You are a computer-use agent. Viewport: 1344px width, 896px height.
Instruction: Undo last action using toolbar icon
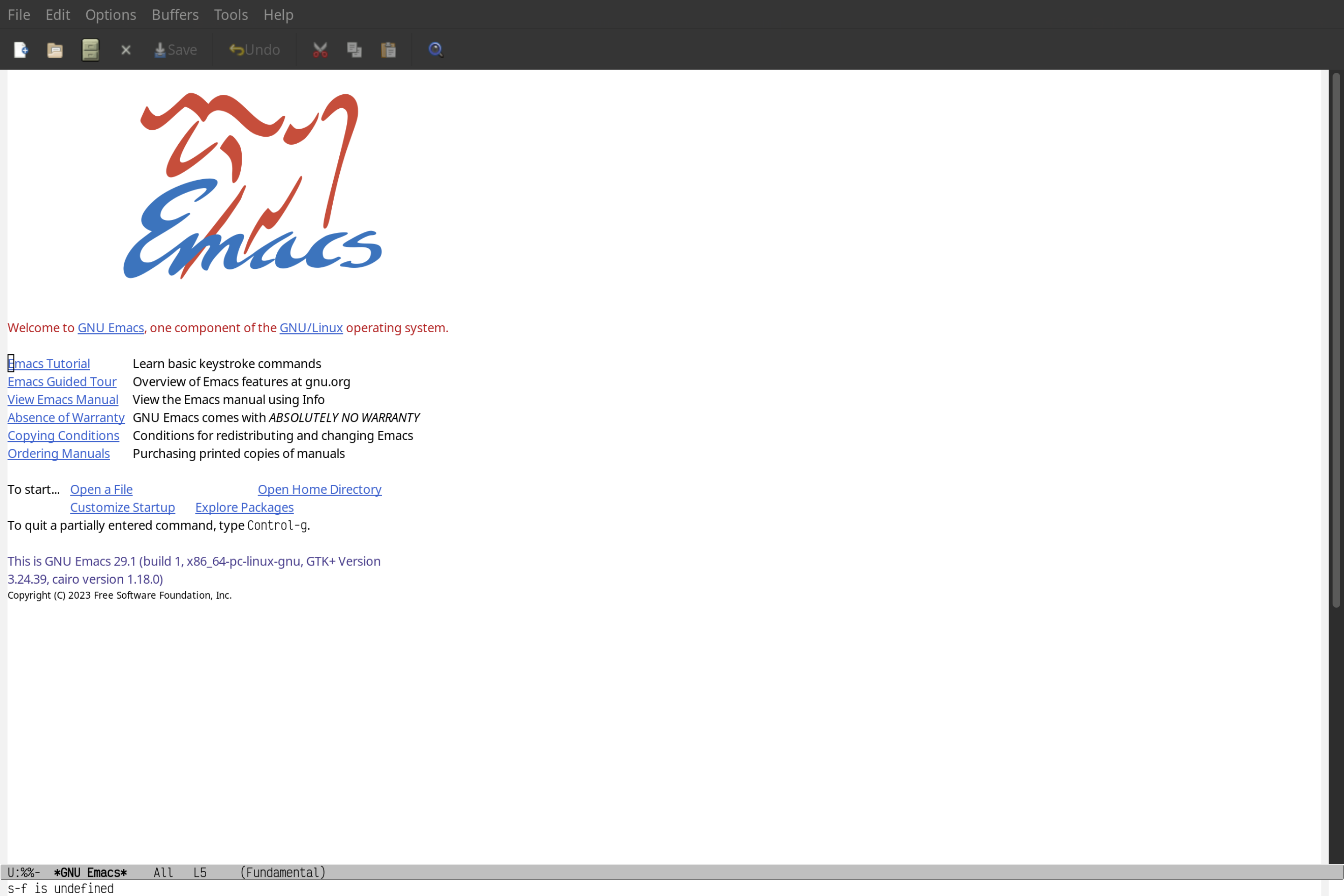(254, 49)
